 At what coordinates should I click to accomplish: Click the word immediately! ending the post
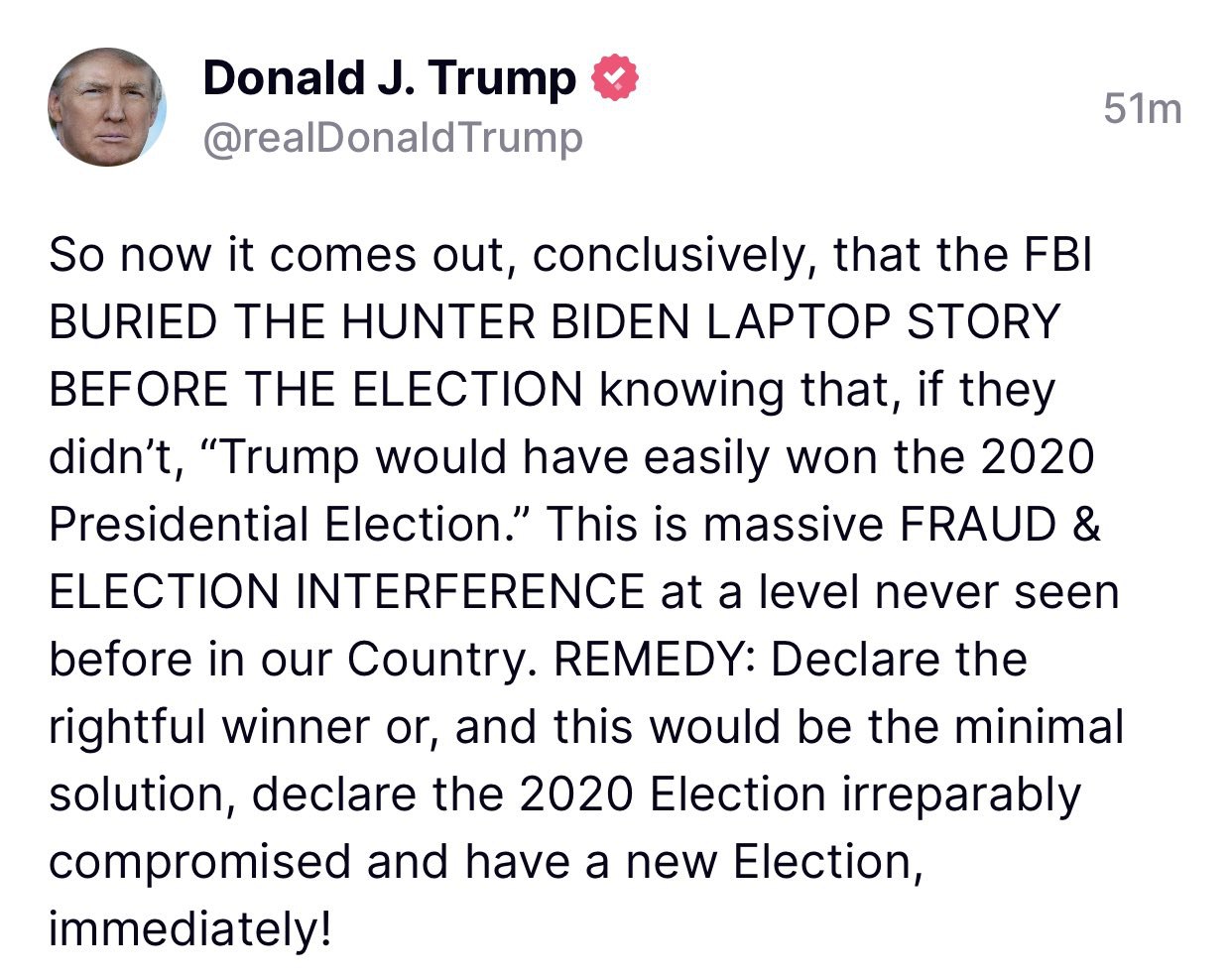tap(189, 929)
